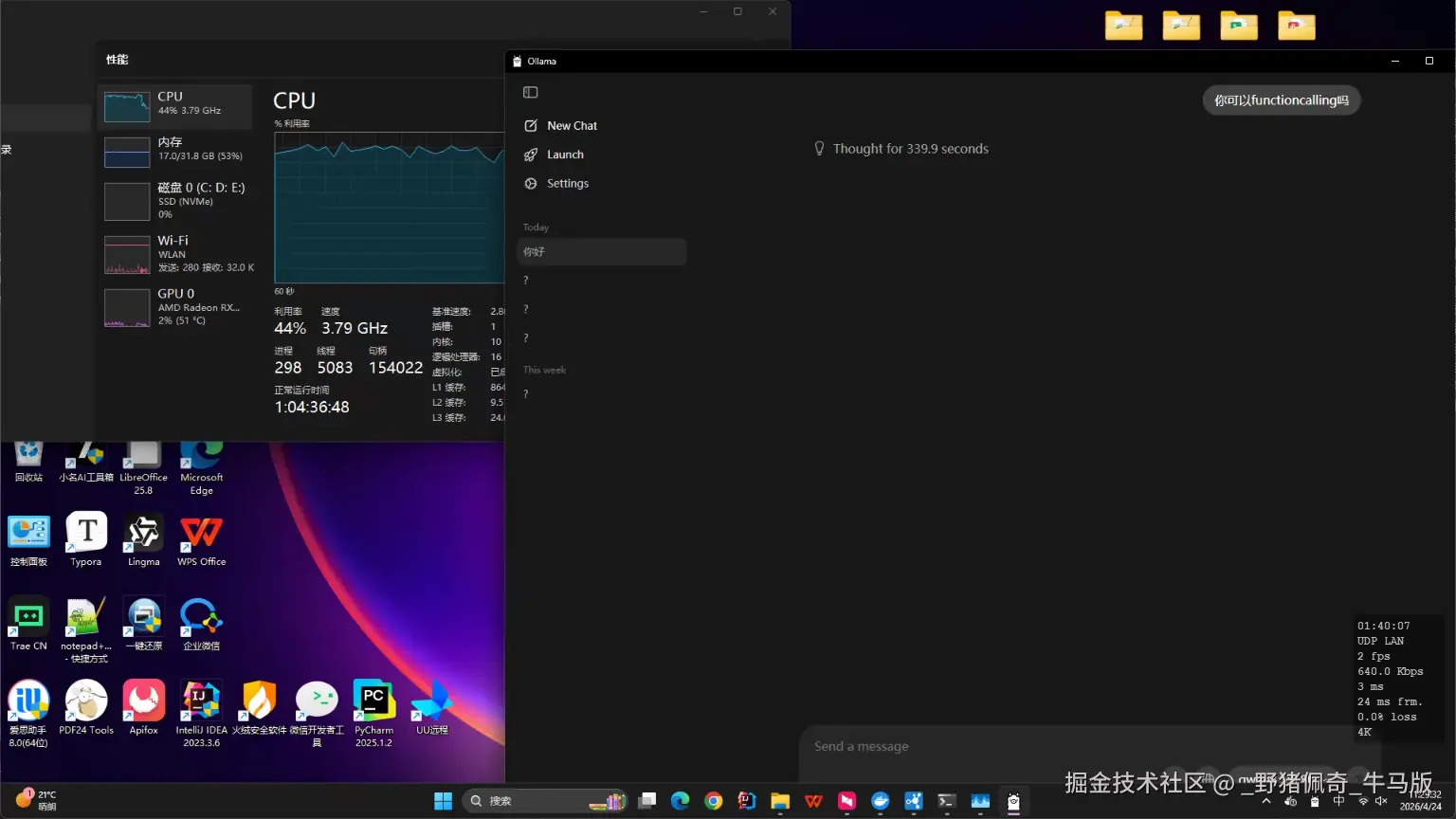Toggle the Ollama sidebar panel icon
This screenshot has height=819, width=1456.
point(531,92)
